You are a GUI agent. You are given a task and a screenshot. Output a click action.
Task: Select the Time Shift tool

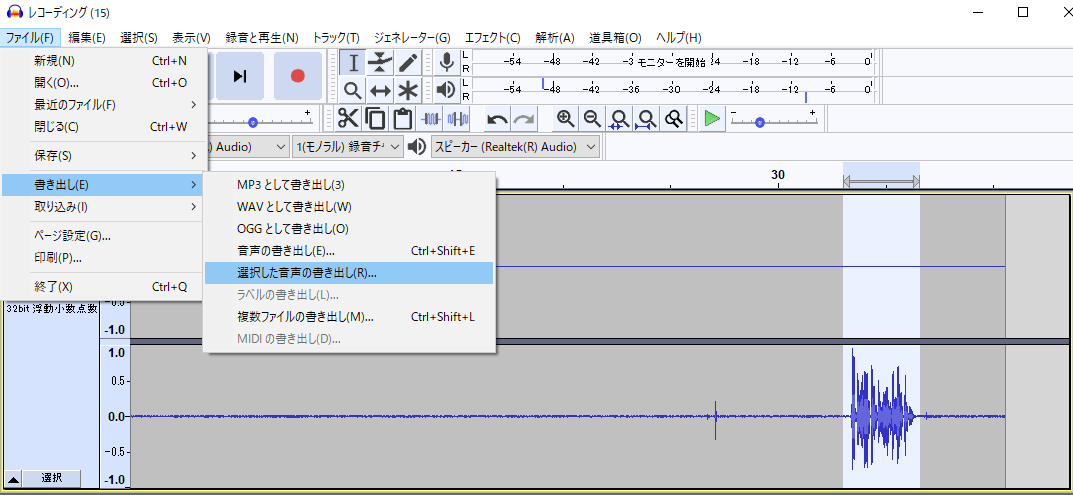click(x=380, y=90)
